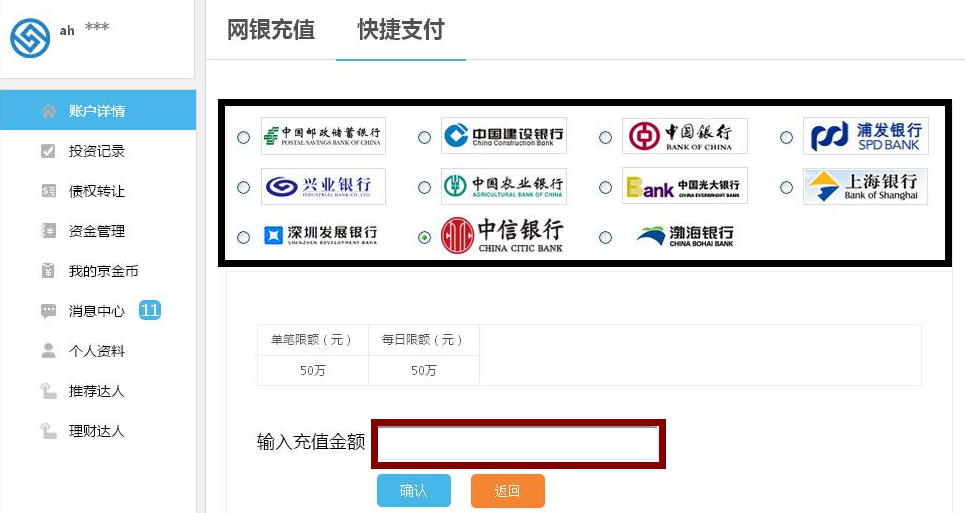This screenshot has width=965, height=513.
Task: Select the Agricultural Bank radio button
Action: click(x=425, y=187)
